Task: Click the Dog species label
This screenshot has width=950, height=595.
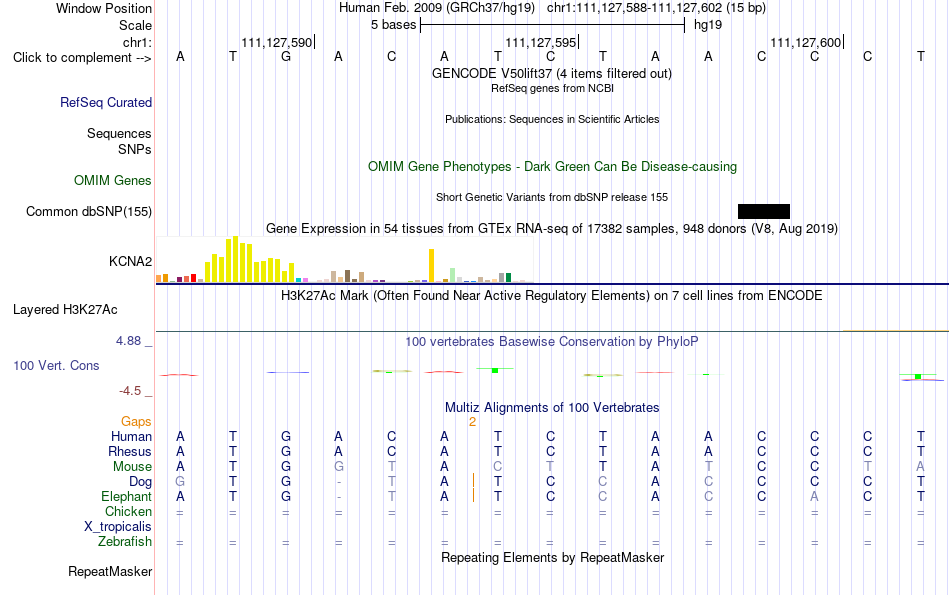Action: point(140,482)
